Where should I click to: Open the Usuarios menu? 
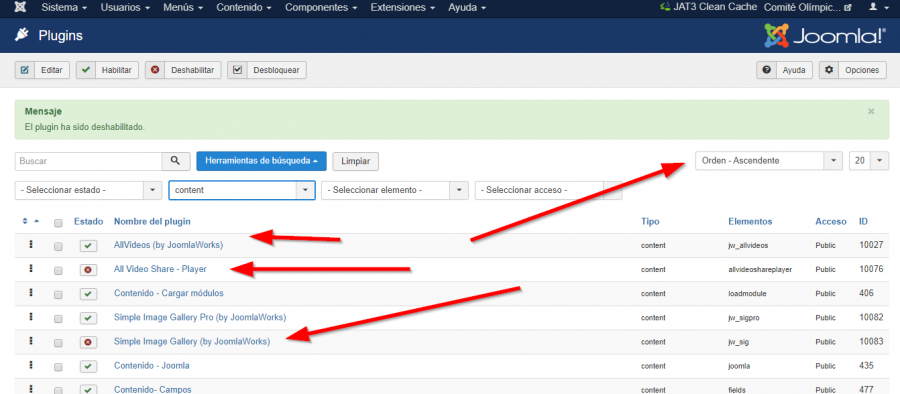pyautogui.click(x=125, y=8)
